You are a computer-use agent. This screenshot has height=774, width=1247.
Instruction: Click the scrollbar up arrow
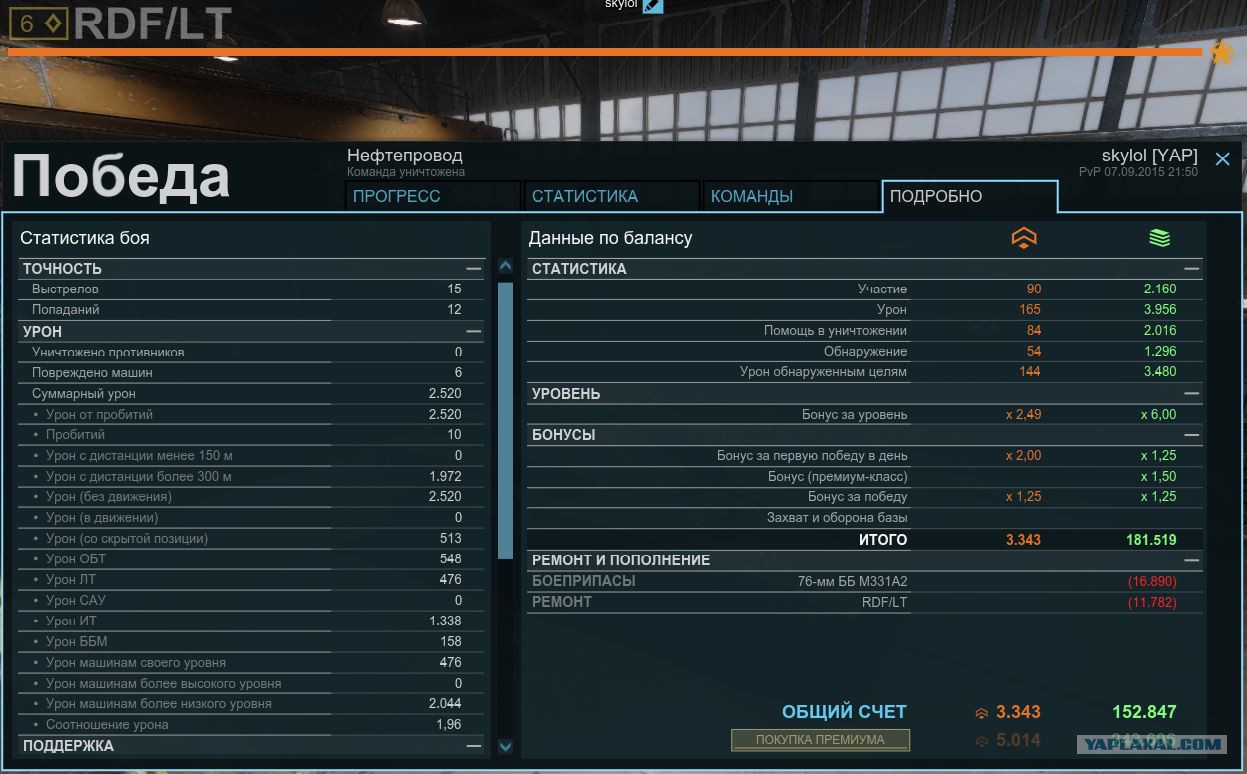[505, 266]
